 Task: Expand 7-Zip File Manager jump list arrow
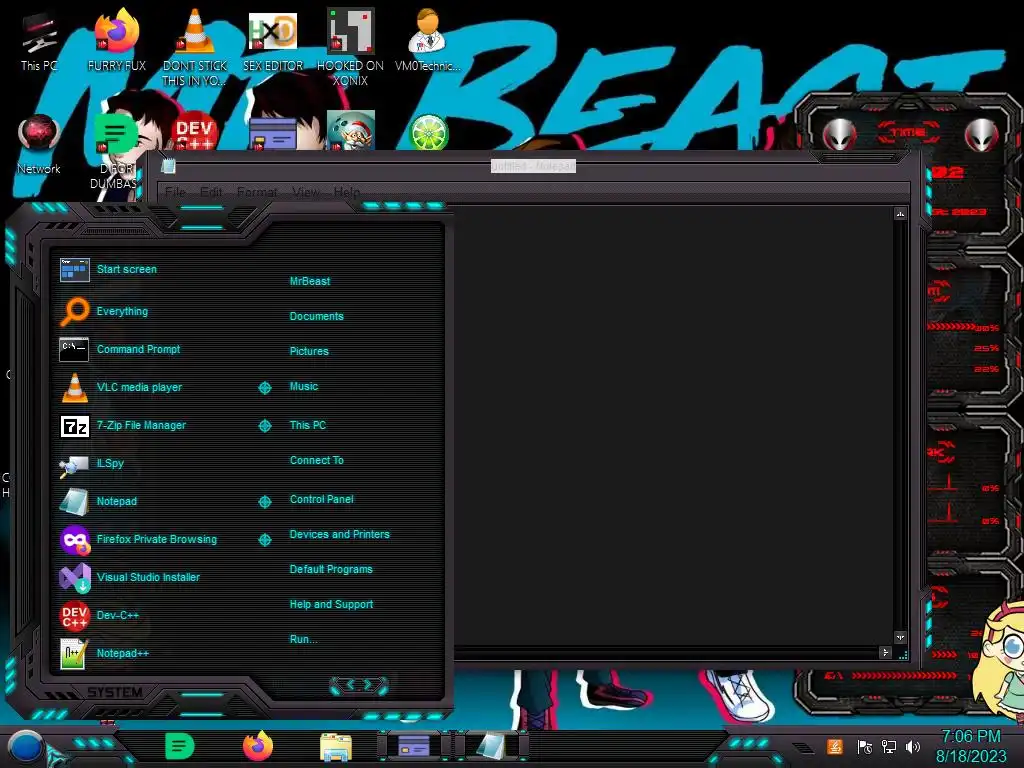pyautogui.click(x=264, y=426)
